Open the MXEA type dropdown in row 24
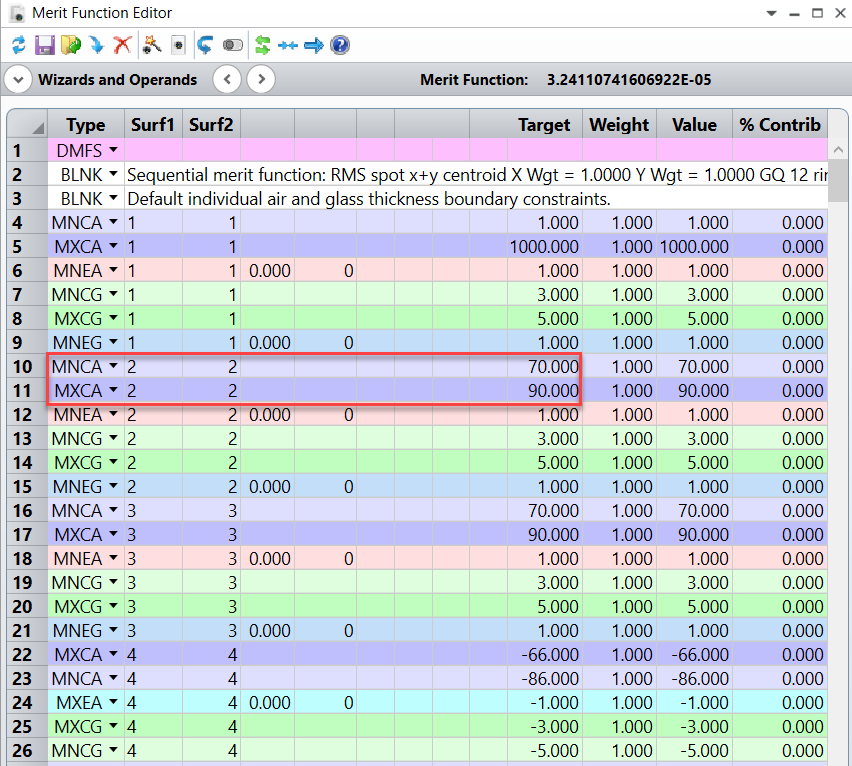852x766 pixels. [113, 702]
